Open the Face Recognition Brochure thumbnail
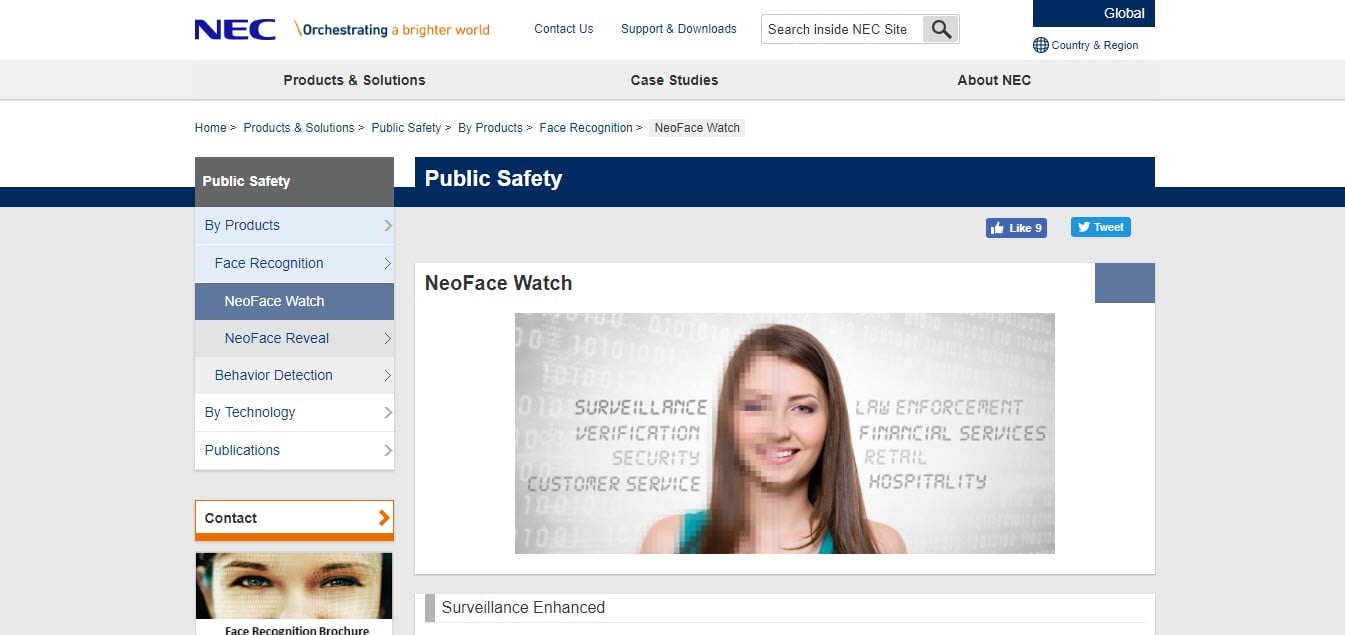 [x=294, y=594]
